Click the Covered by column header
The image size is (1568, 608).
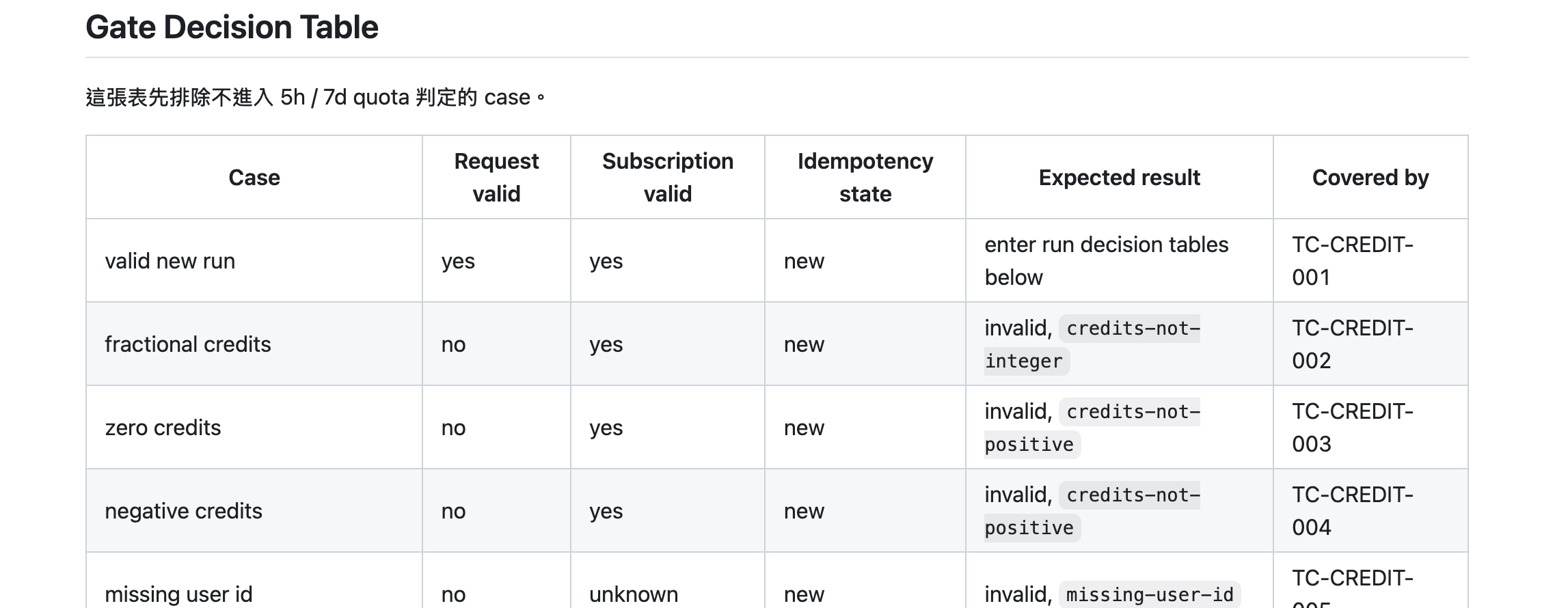point(1370,178)
